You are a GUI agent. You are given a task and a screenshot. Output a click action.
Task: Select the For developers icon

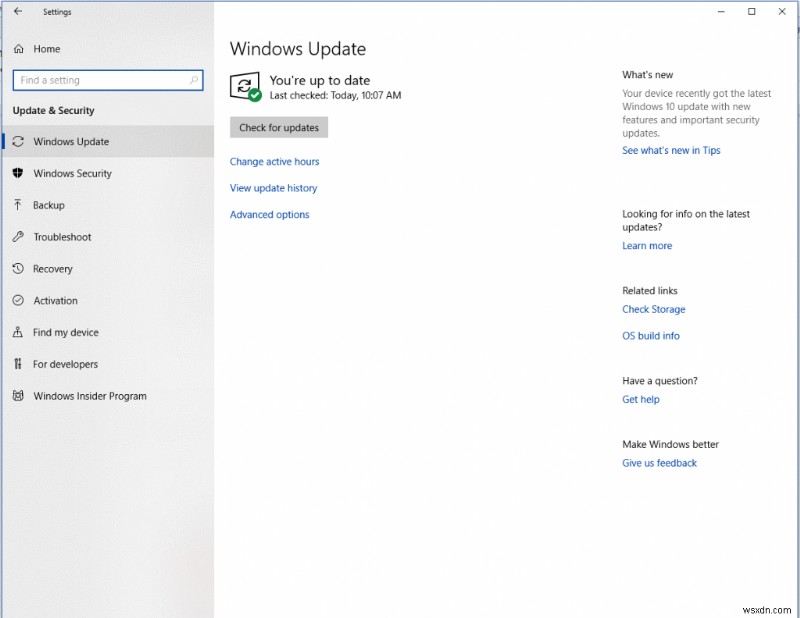pos(18,364)
